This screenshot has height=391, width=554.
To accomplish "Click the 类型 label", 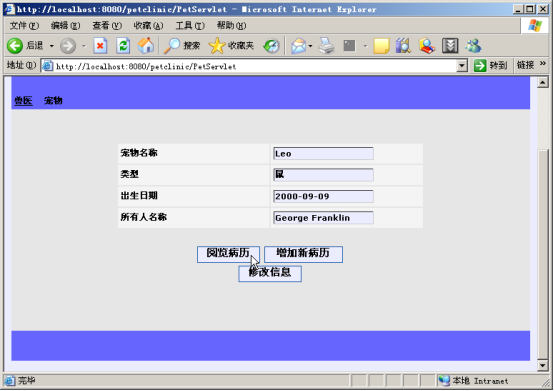I will click(129, 174).
